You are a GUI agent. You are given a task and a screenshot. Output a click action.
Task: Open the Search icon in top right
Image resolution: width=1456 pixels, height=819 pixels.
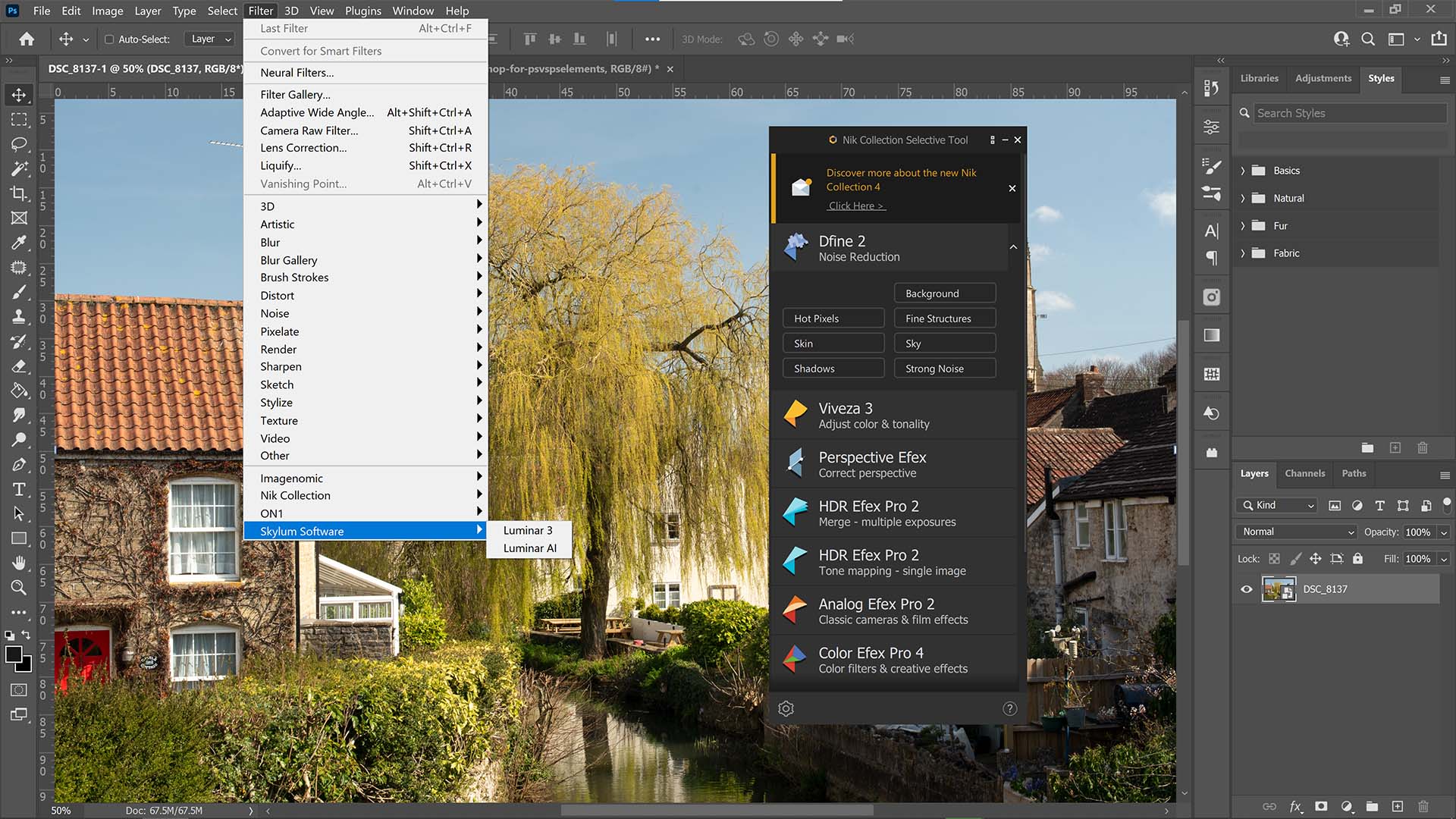tap(1368, 39)
